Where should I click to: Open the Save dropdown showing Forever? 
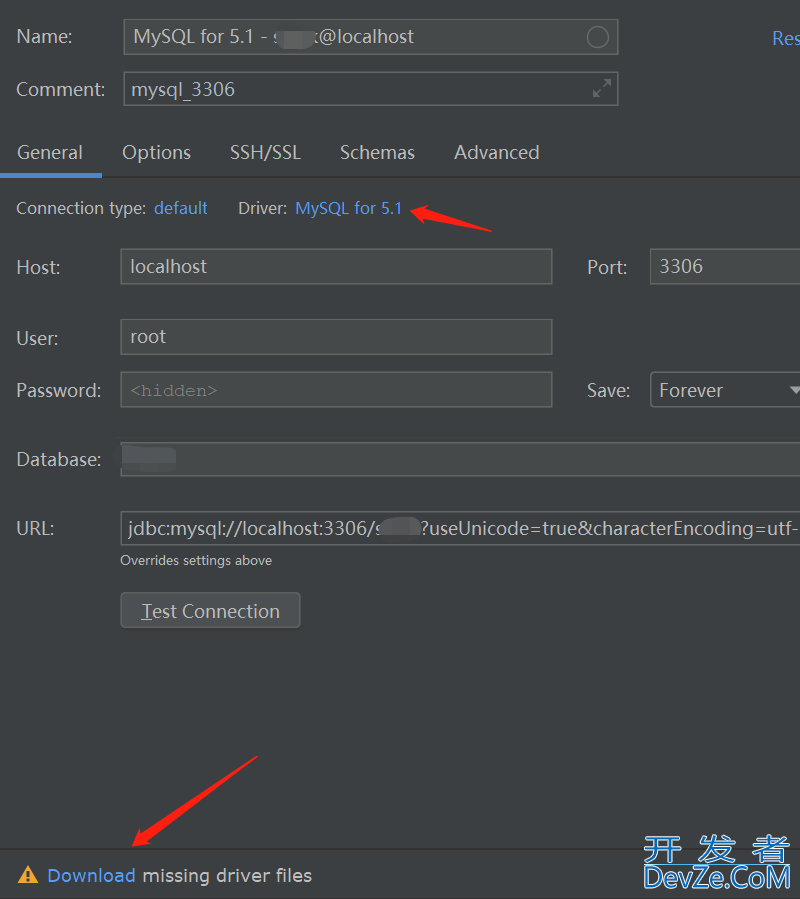click(x=725, y=390)
